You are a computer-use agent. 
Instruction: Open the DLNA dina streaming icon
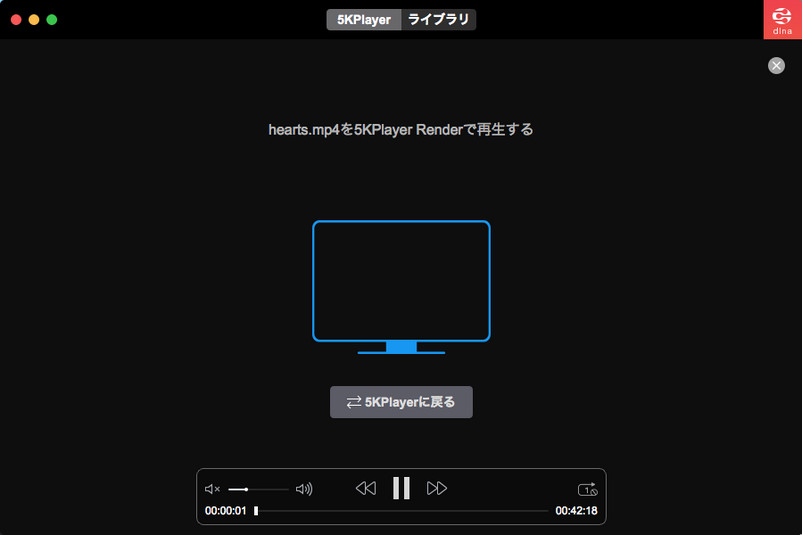(x=782, y=20)
